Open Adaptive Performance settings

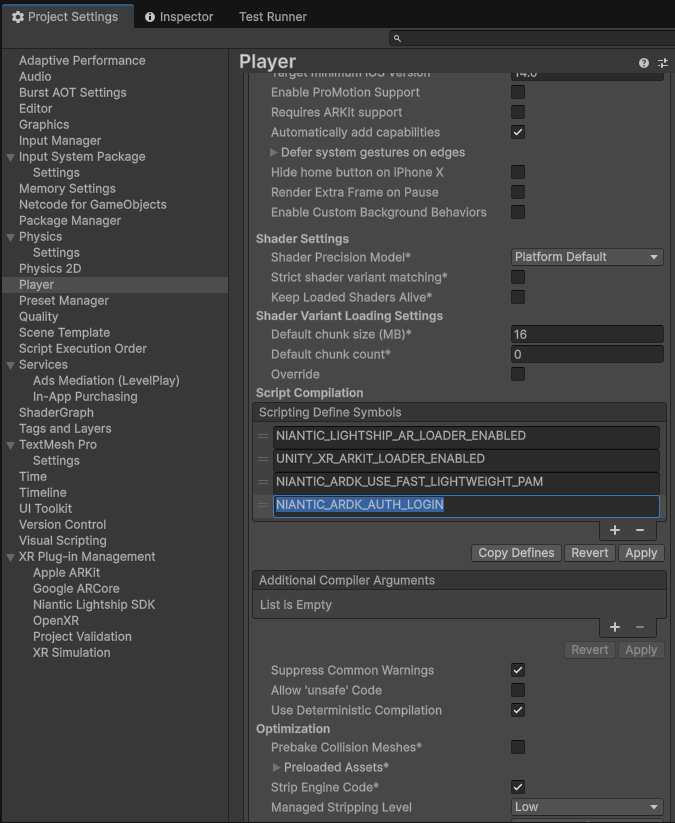tap(82, 60)
